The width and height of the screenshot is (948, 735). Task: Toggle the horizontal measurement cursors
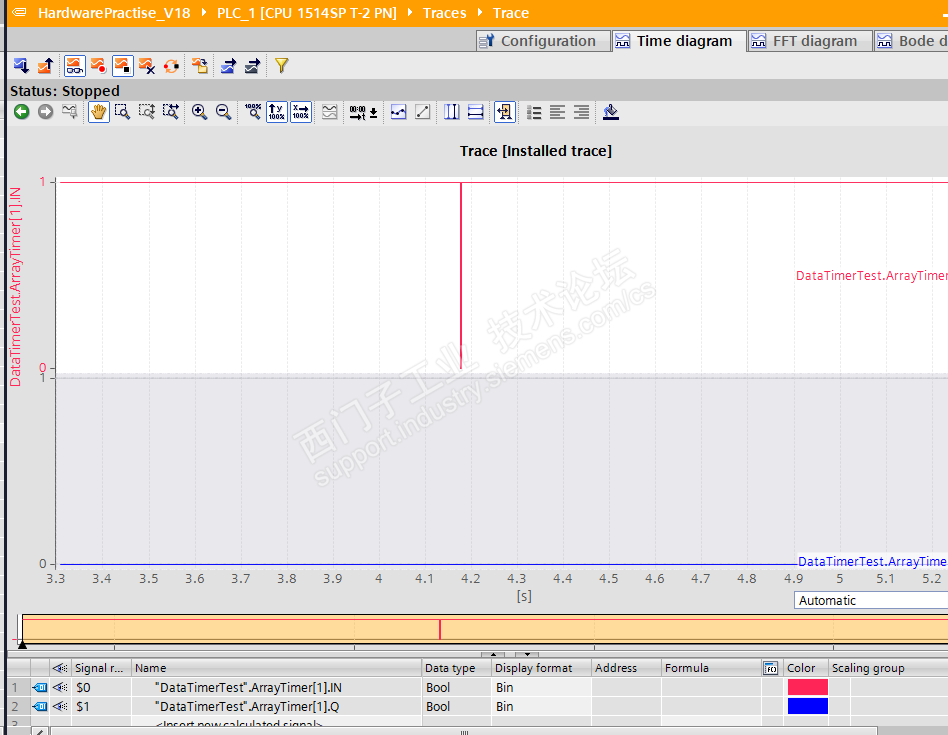click(476, 112)
